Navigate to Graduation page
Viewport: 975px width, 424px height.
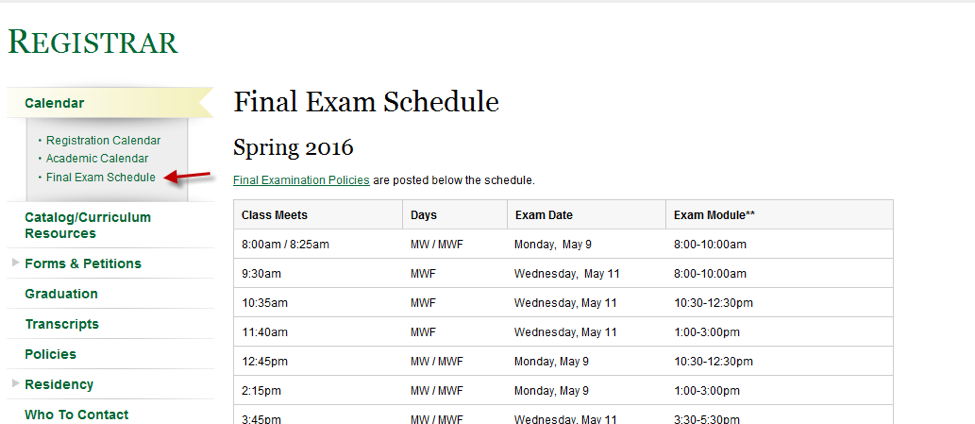61,294
